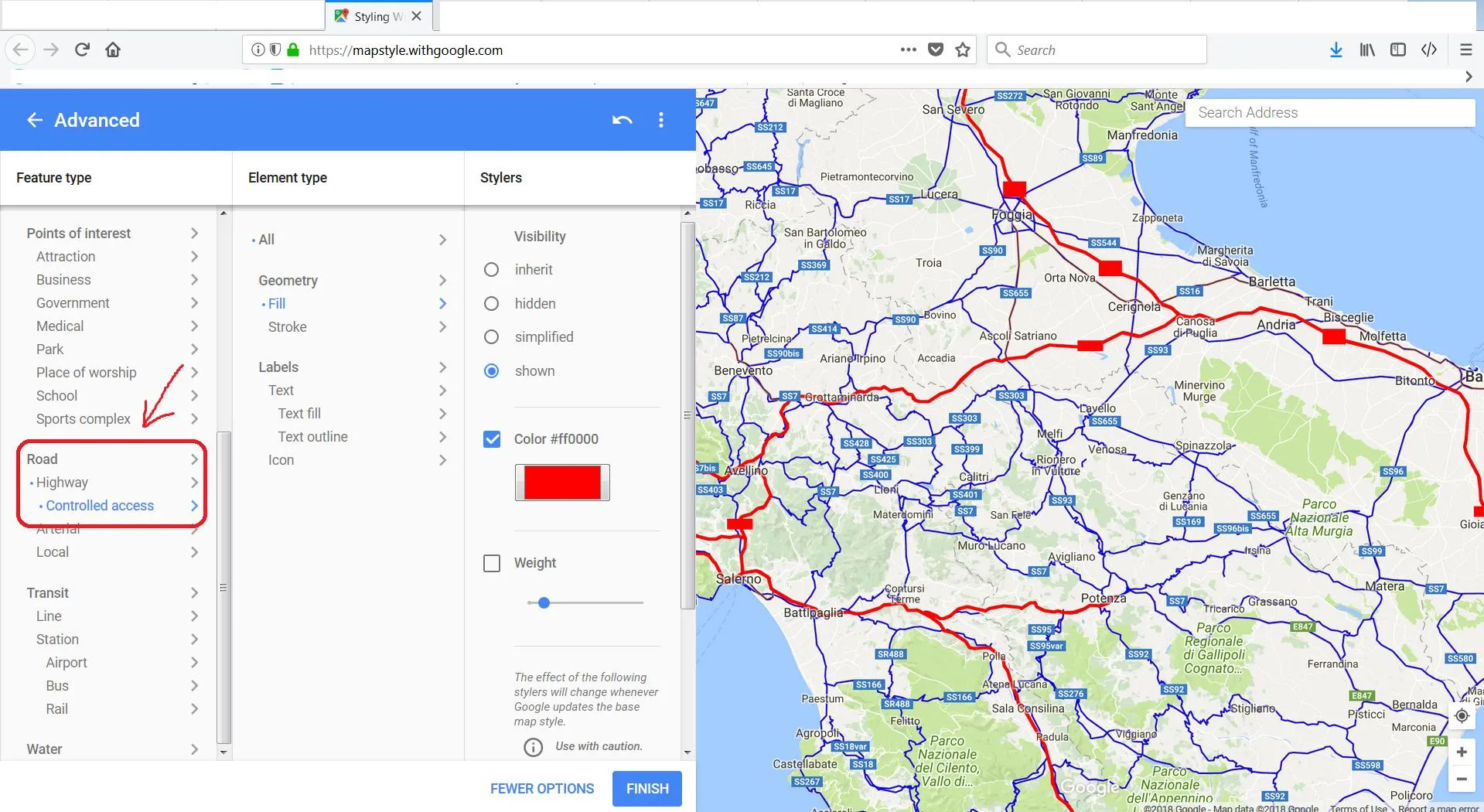This screenshot has height=812, width=1484.
Task: Close the Styling Wizard browser tab
Action: point(417,16)
